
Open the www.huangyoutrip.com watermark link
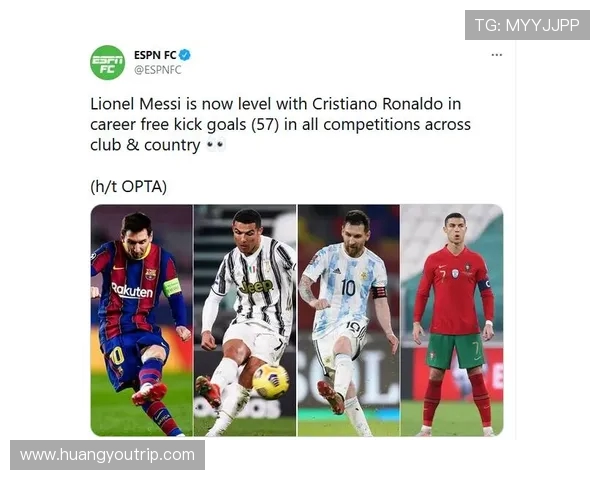(x=108, y=455)
